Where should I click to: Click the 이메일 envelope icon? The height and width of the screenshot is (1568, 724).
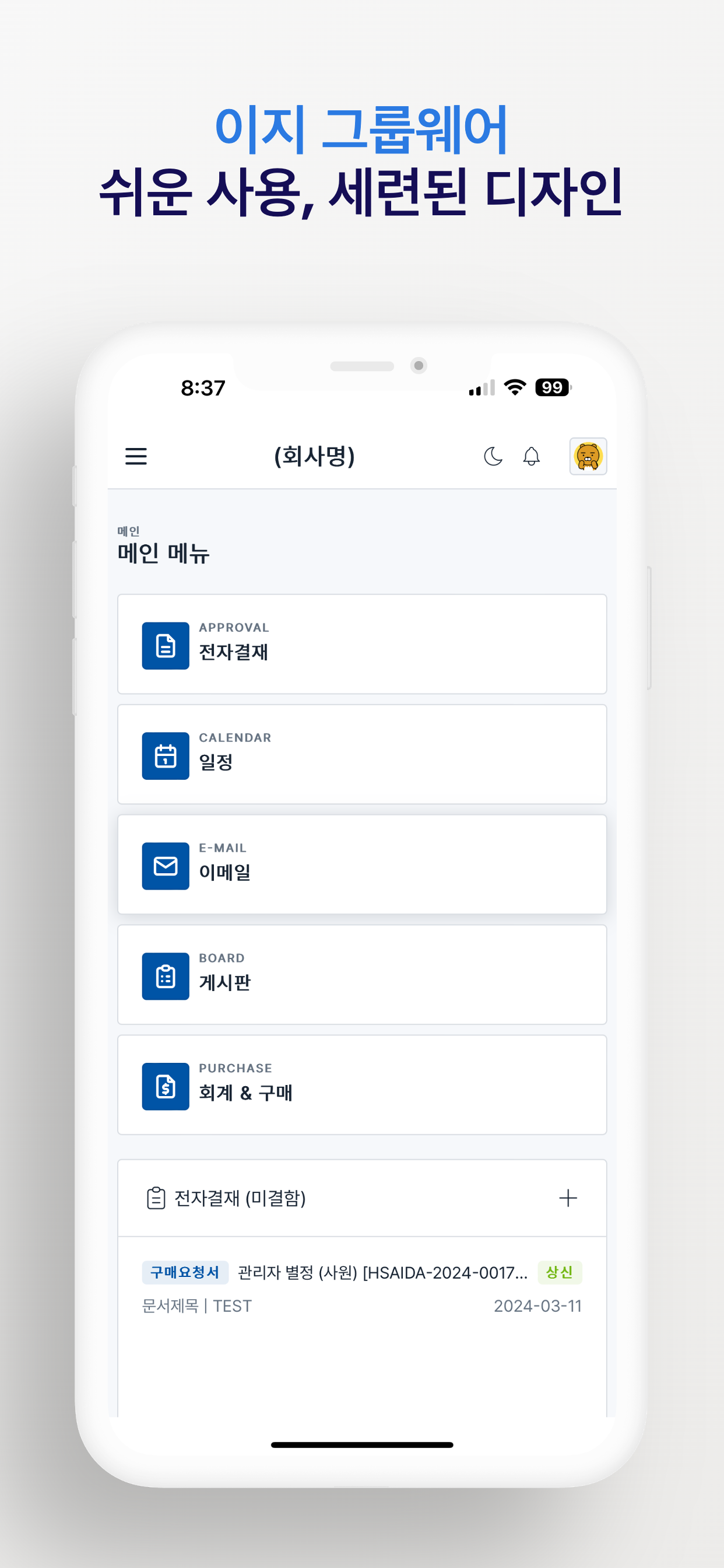(166, 866)
